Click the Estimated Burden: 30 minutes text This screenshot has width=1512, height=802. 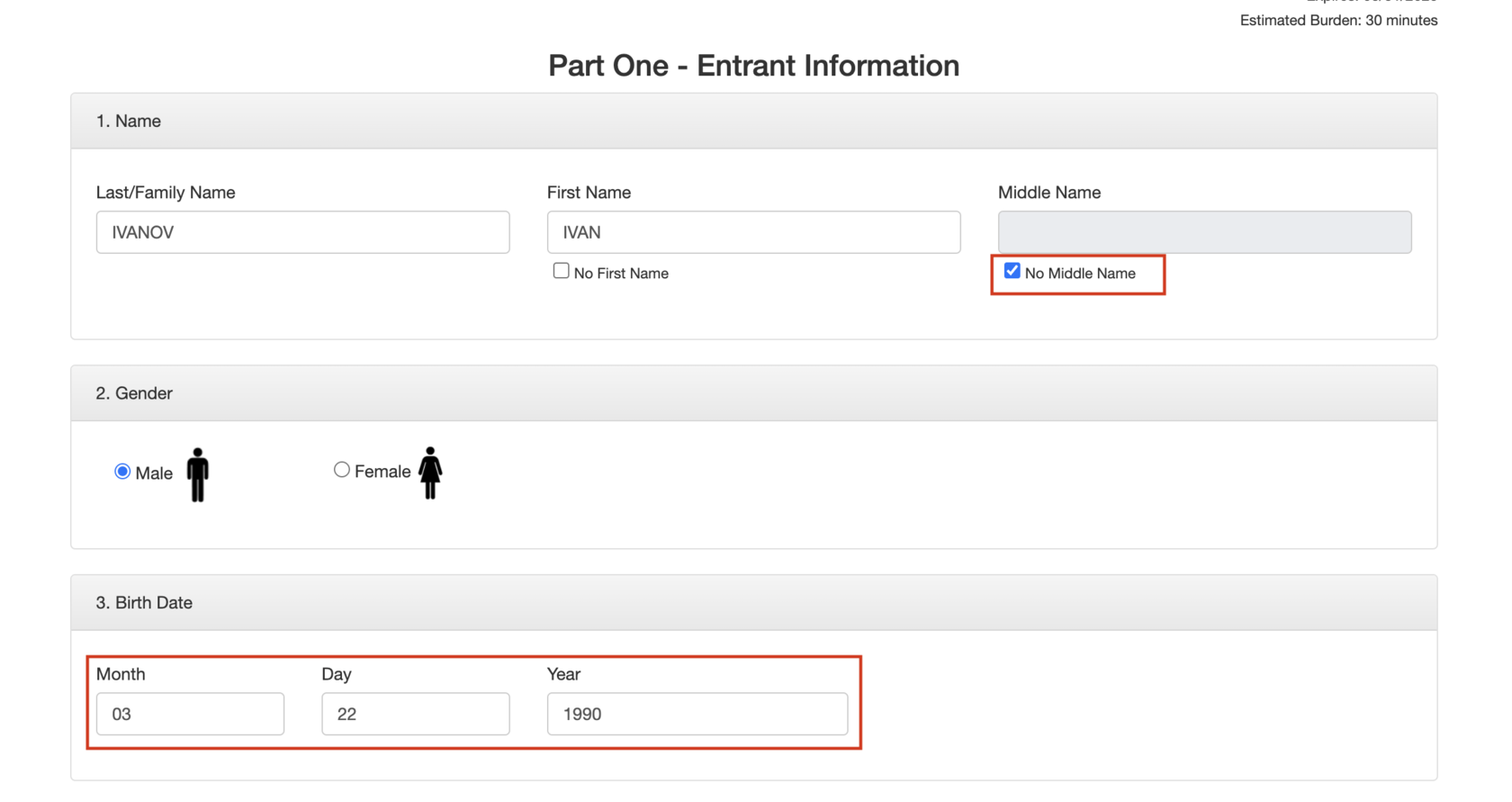(1338, 21)
